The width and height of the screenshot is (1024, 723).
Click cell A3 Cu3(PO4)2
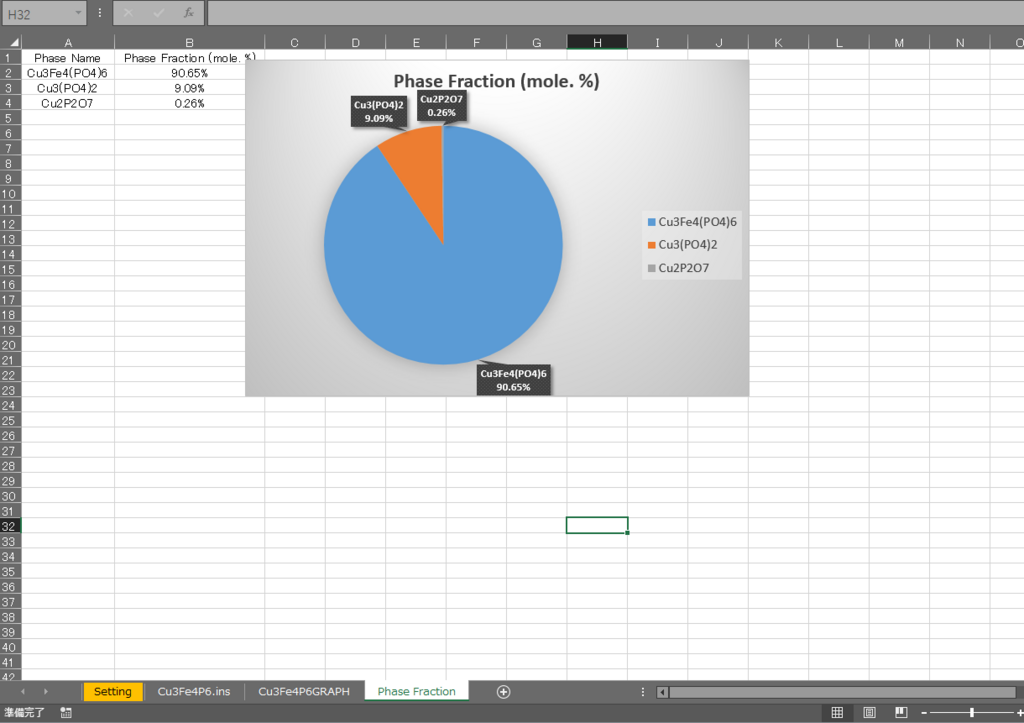(68, 88)
